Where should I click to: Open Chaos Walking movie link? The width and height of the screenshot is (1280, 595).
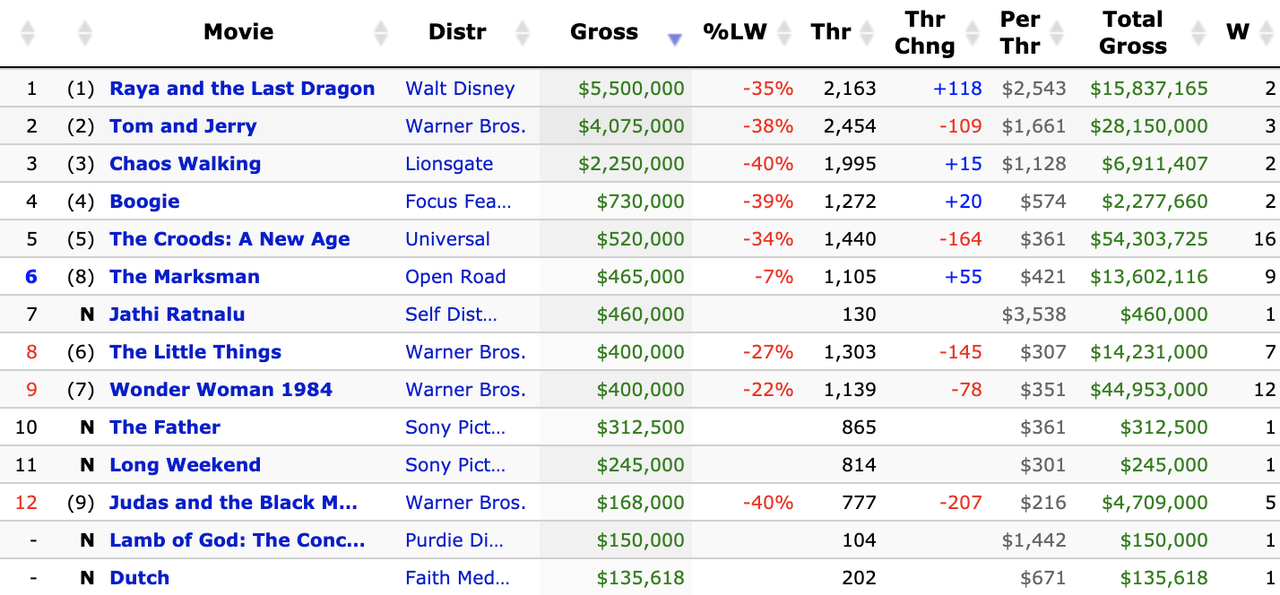(x=185, y=164)
